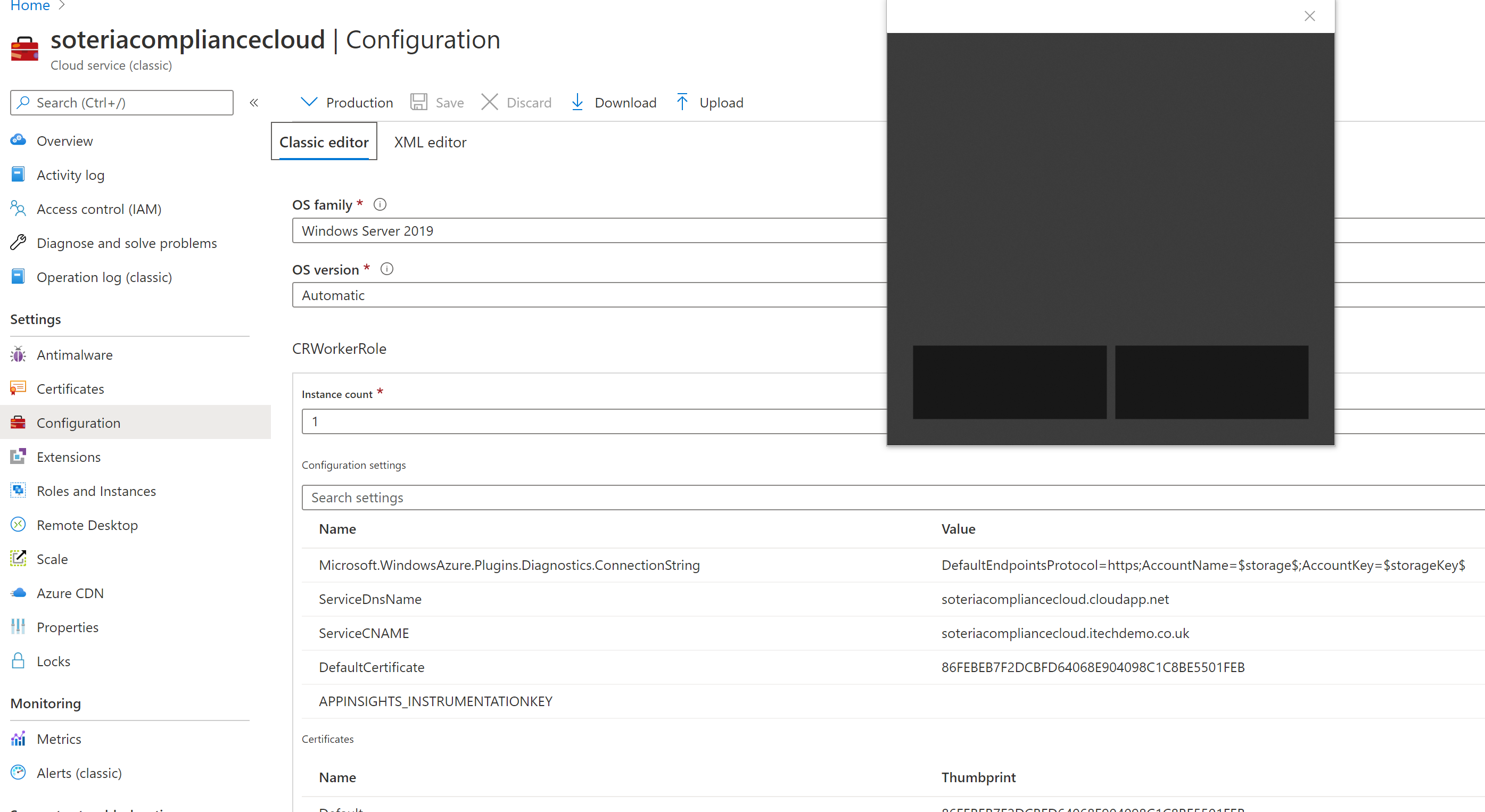The width and height of the screenshot is (1485, 812).
Task: Open Roles and Instances
Action: pos(96,491)
